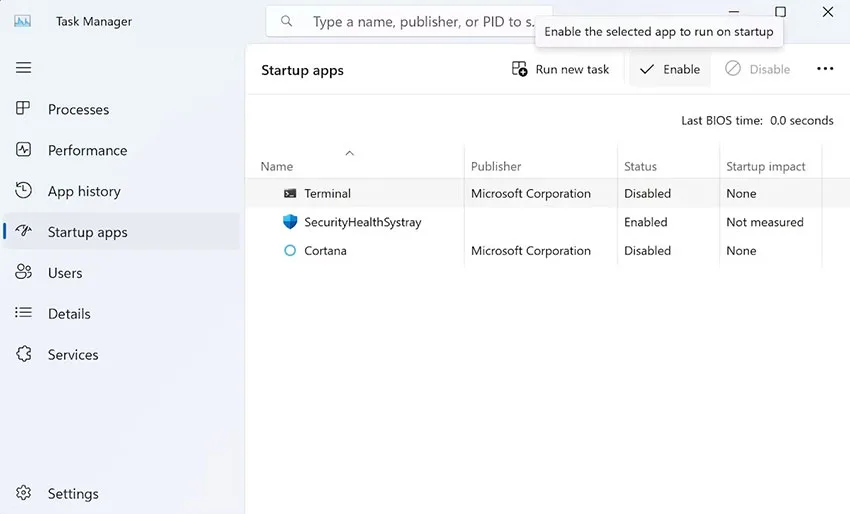Click the Users people icon
The width and height of the screenshot is (850, 514).
[23, 272]
